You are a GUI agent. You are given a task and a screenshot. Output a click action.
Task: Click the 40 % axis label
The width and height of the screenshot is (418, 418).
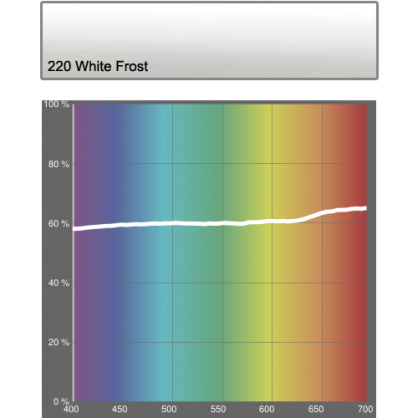pyautogui.click(x=59, y=283)
